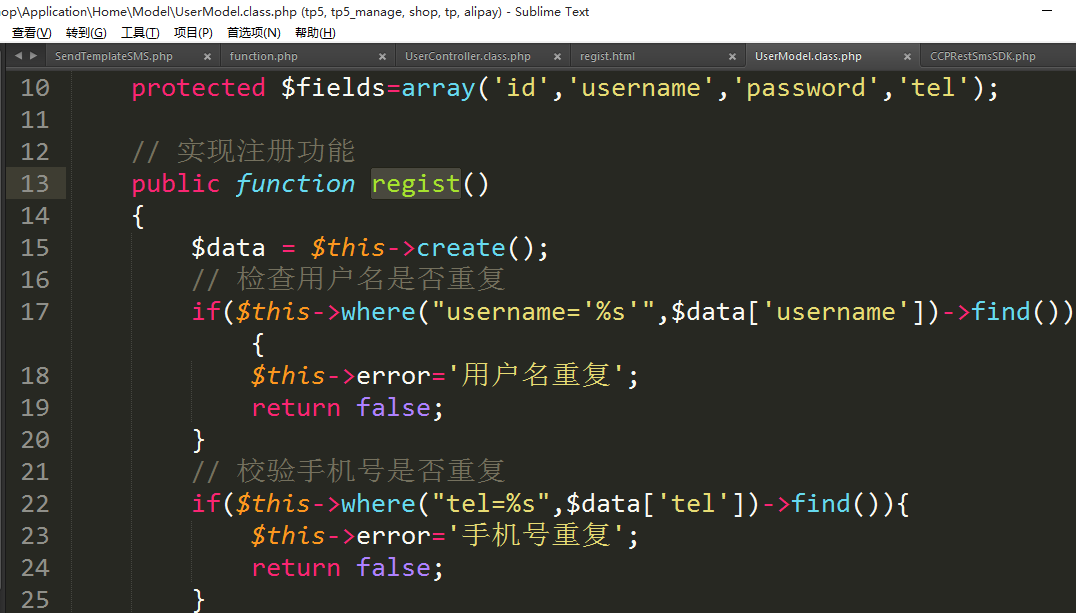Viewport: 1076px width, 613px height.
Task: Open the 转到(G) menu
Action: click(x=86, y=33)
